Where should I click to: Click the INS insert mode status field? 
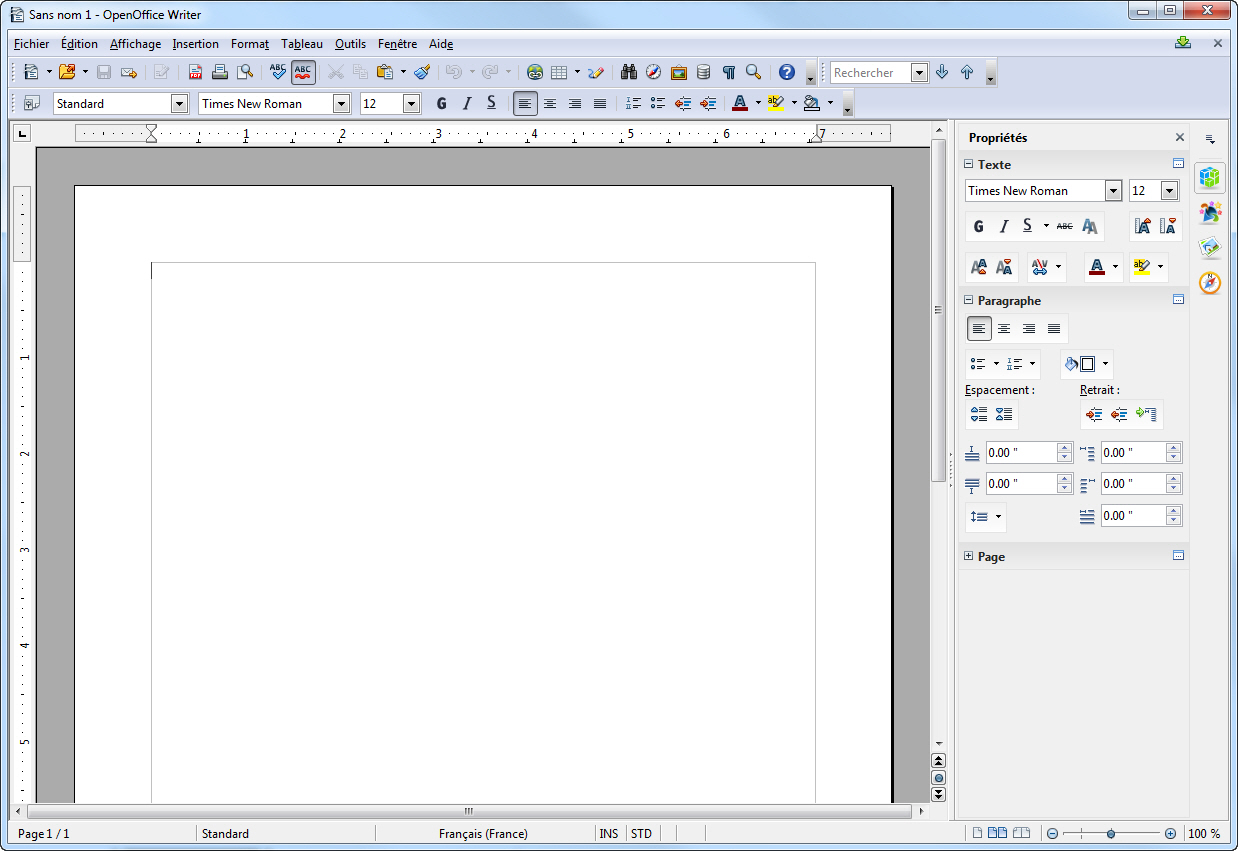click(x=608, y=834)
